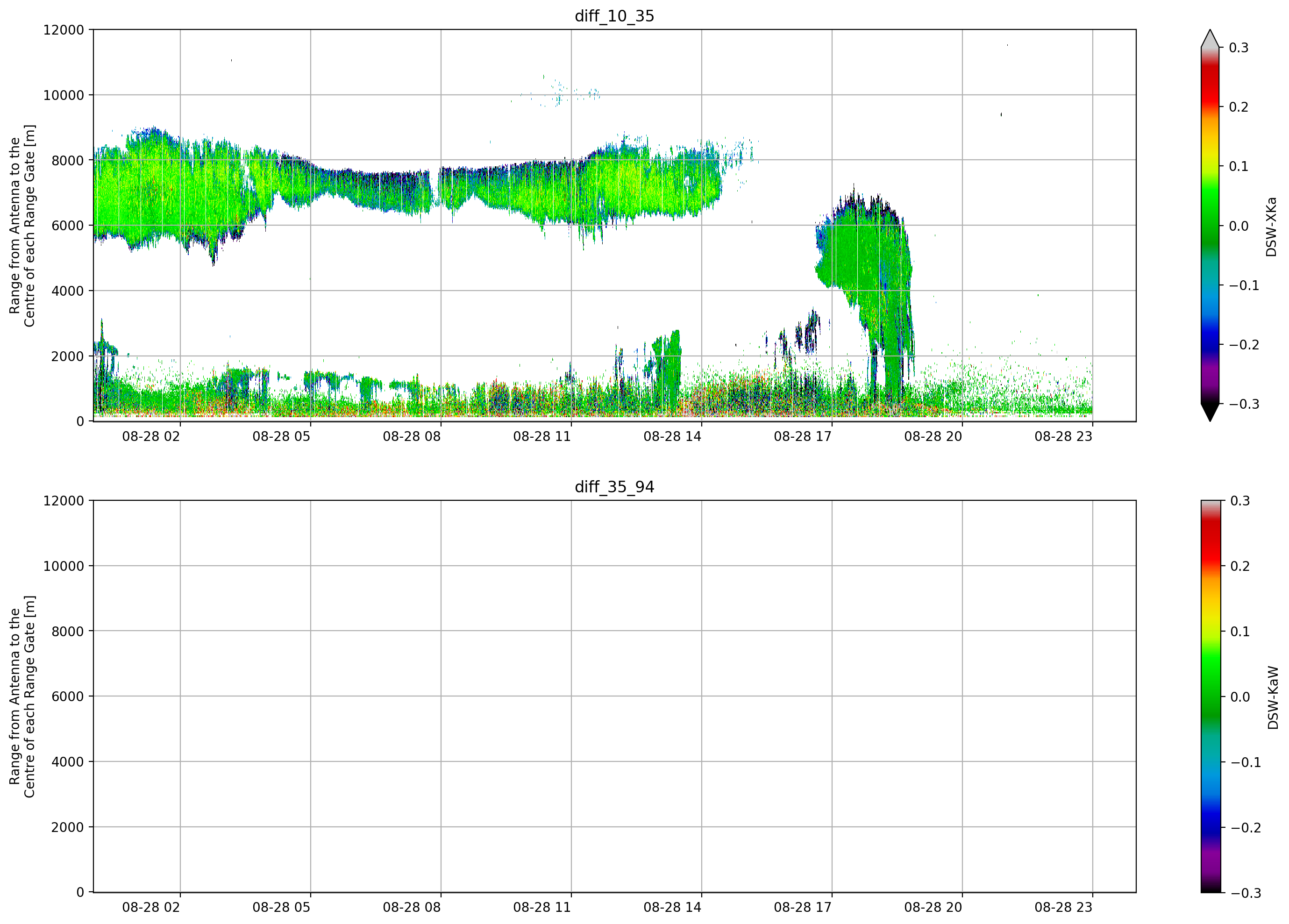The height and width of the screenshot is (924, 1289).
Task: Click the diff_10_35 plot title
Action: [x=614, y=16]
